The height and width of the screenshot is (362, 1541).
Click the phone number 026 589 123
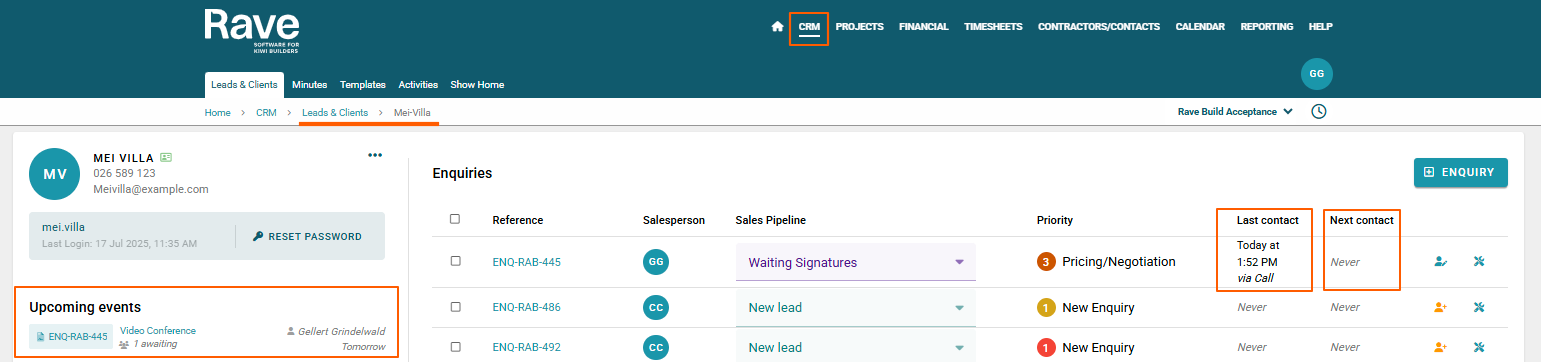click(124, 173)
